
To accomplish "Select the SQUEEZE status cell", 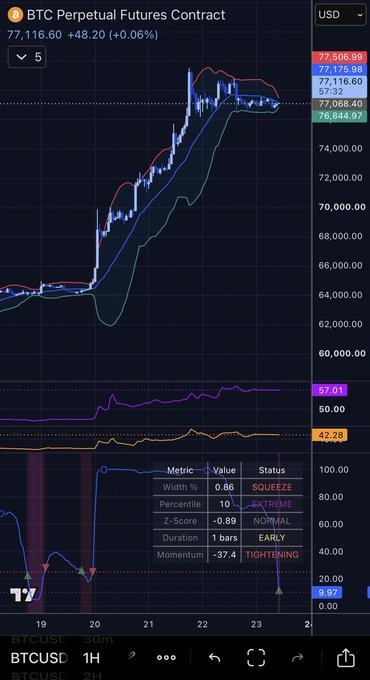I will coord(272,487).
